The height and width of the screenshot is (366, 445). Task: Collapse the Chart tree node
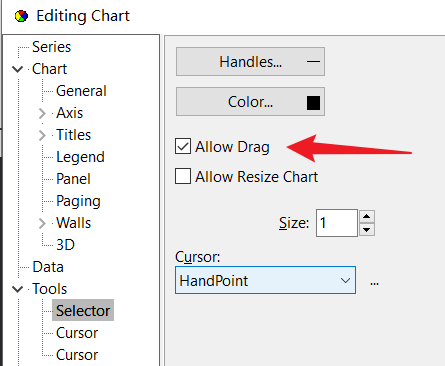tap(17, 69)
